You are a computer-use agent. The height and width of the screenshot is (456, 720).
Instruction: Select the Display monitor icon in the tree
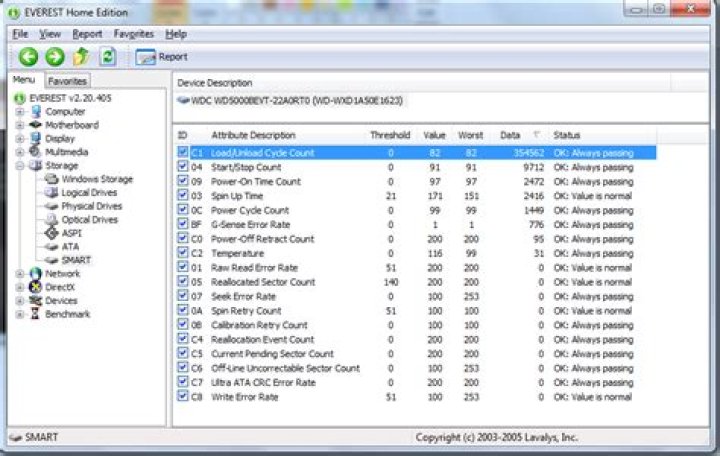[36, 138]
